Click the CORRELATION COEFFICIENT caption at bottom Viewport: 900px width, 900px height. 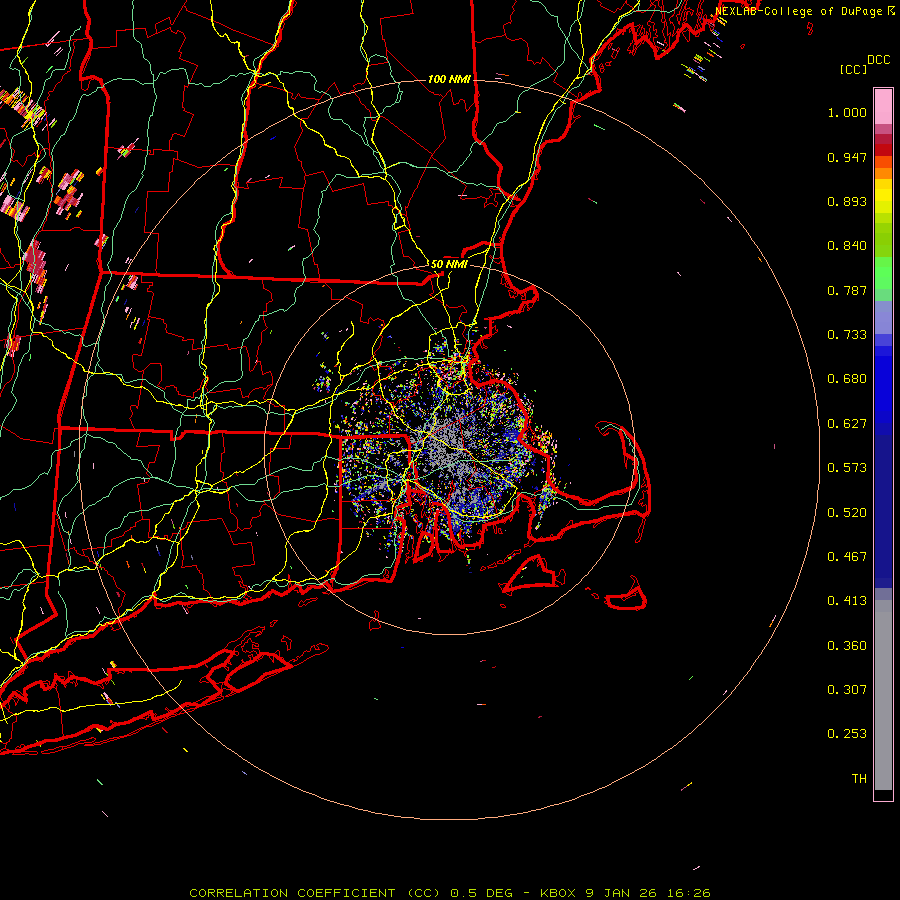450,893
